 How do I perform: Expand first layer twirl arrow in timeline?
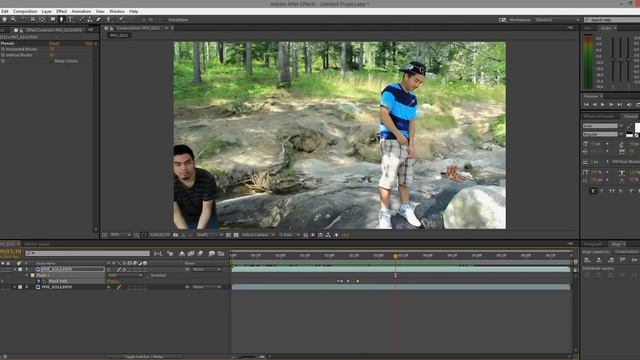pos(16,270)
